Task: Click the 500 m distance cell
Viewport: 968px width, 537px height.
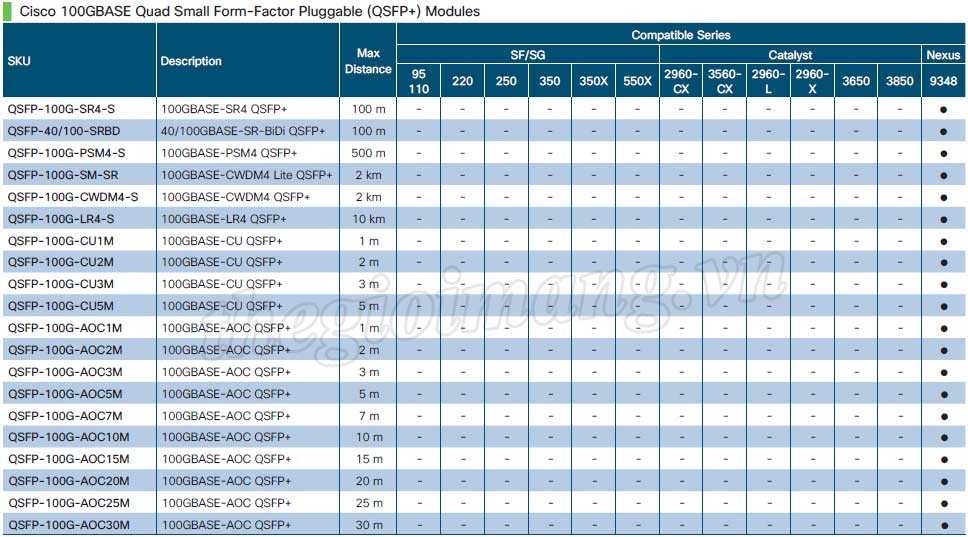Action: 368,153
